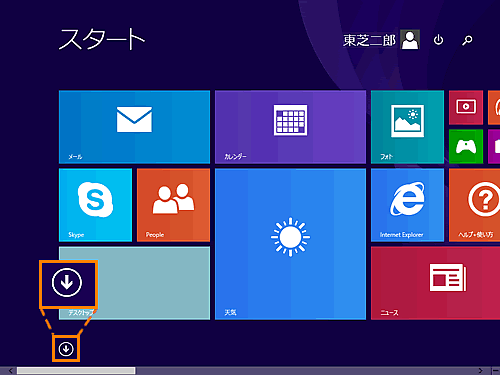
Task: Click the minus zoom button beside the scrollbar
Action: tap(495, 371)
